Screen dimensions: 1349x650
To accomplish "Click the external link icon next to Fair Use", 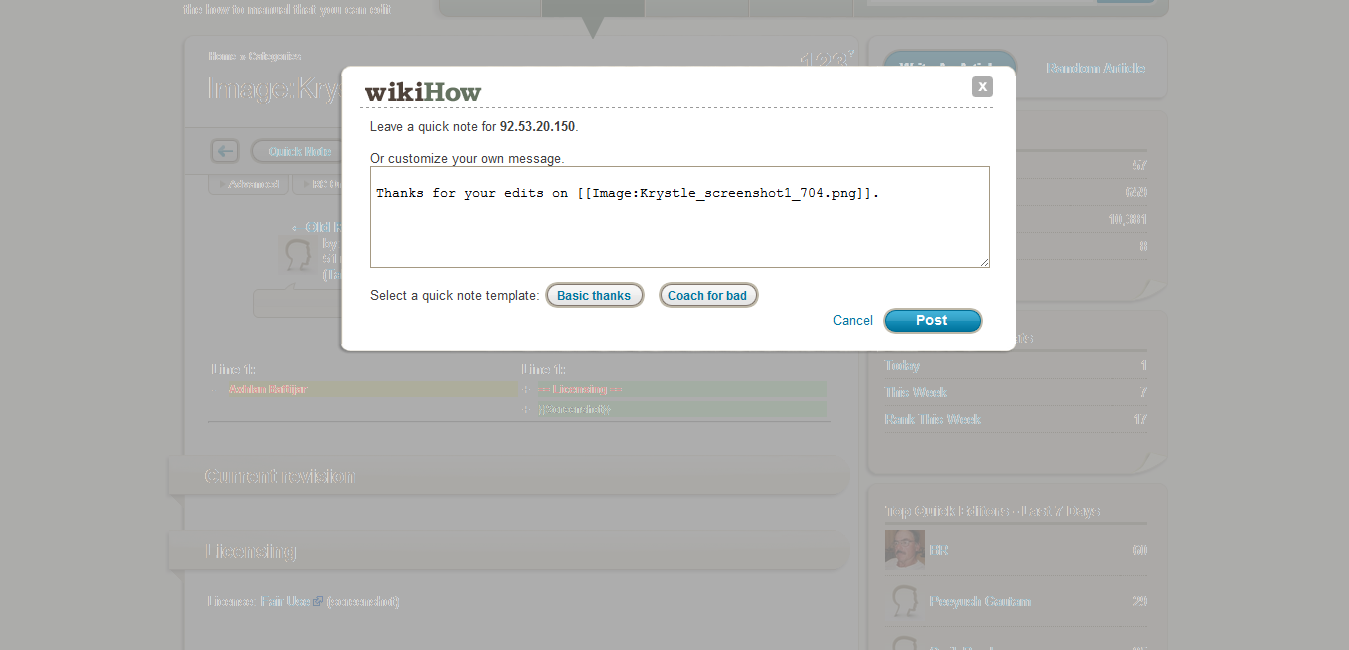I will coord(318,601).
